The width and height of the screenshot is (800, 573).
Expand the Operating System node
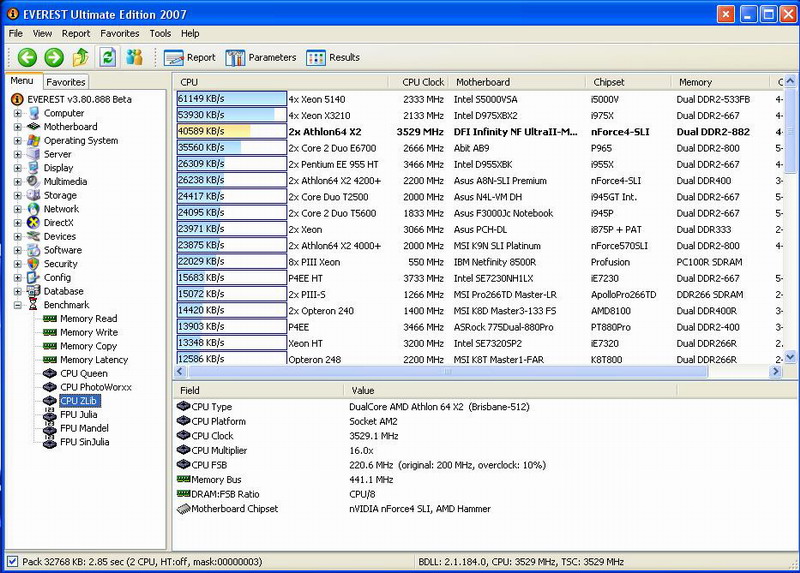tap(18, 140)
